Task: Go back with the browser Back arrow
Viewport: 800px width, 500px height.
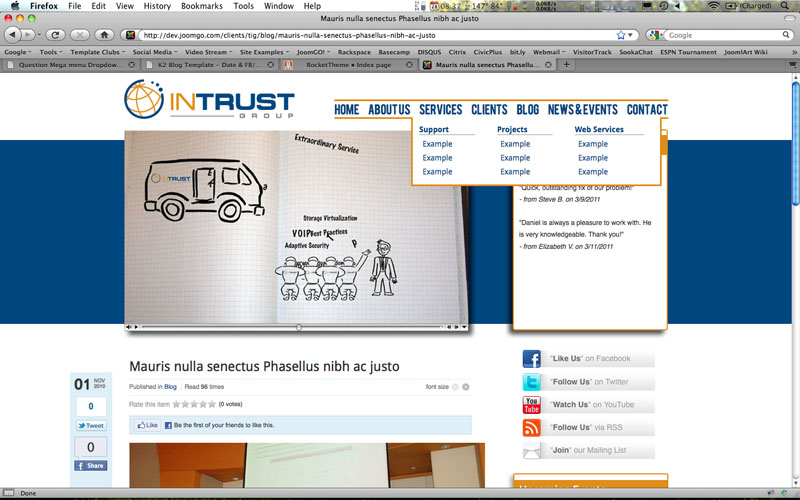Action: [x=13, y=35]
